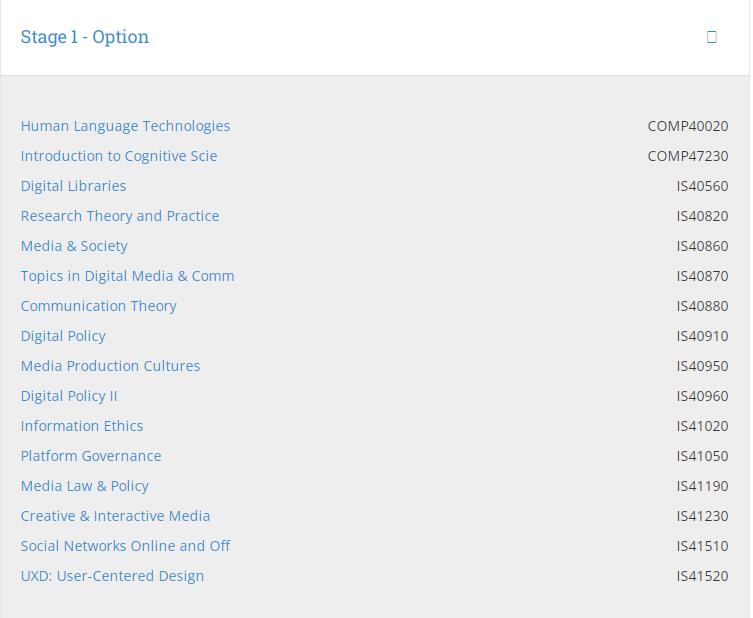Viewport: 753px width, 618px height.
Task: Open Human Language Technologies module
Action: 125,126
